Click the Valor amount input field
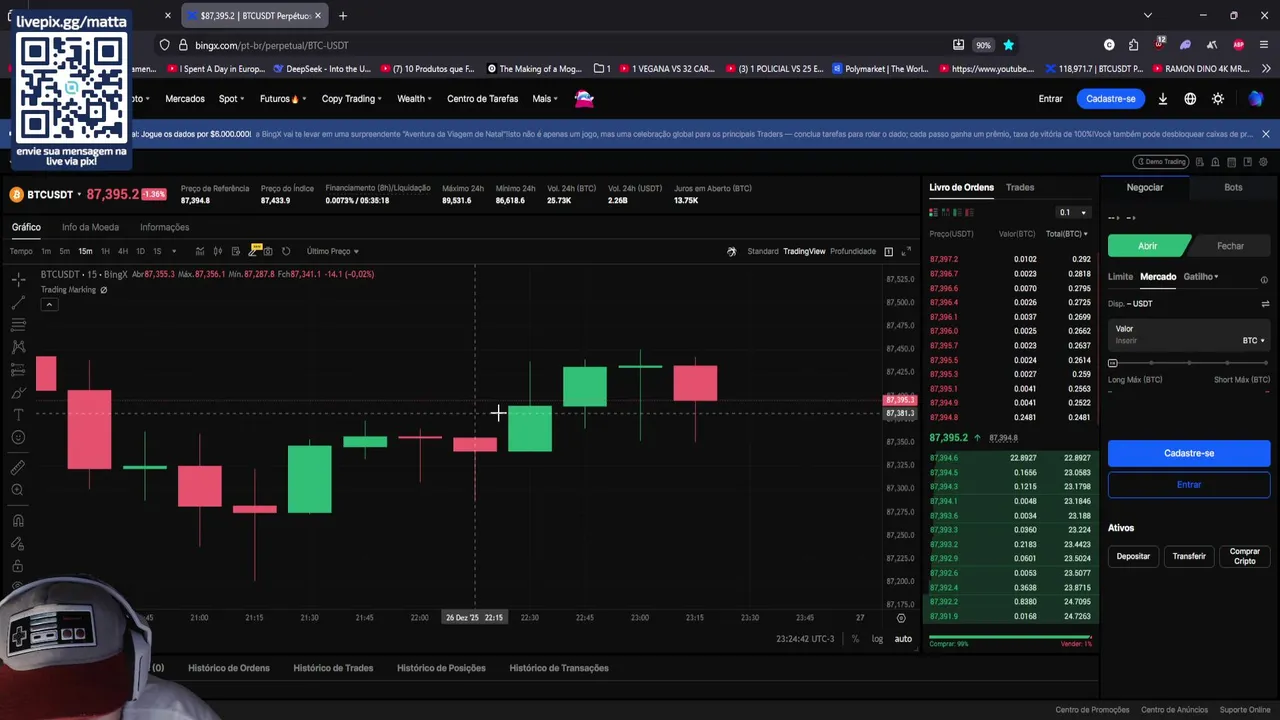The width and height of the screenshot is (1280, 720). 1189,335
